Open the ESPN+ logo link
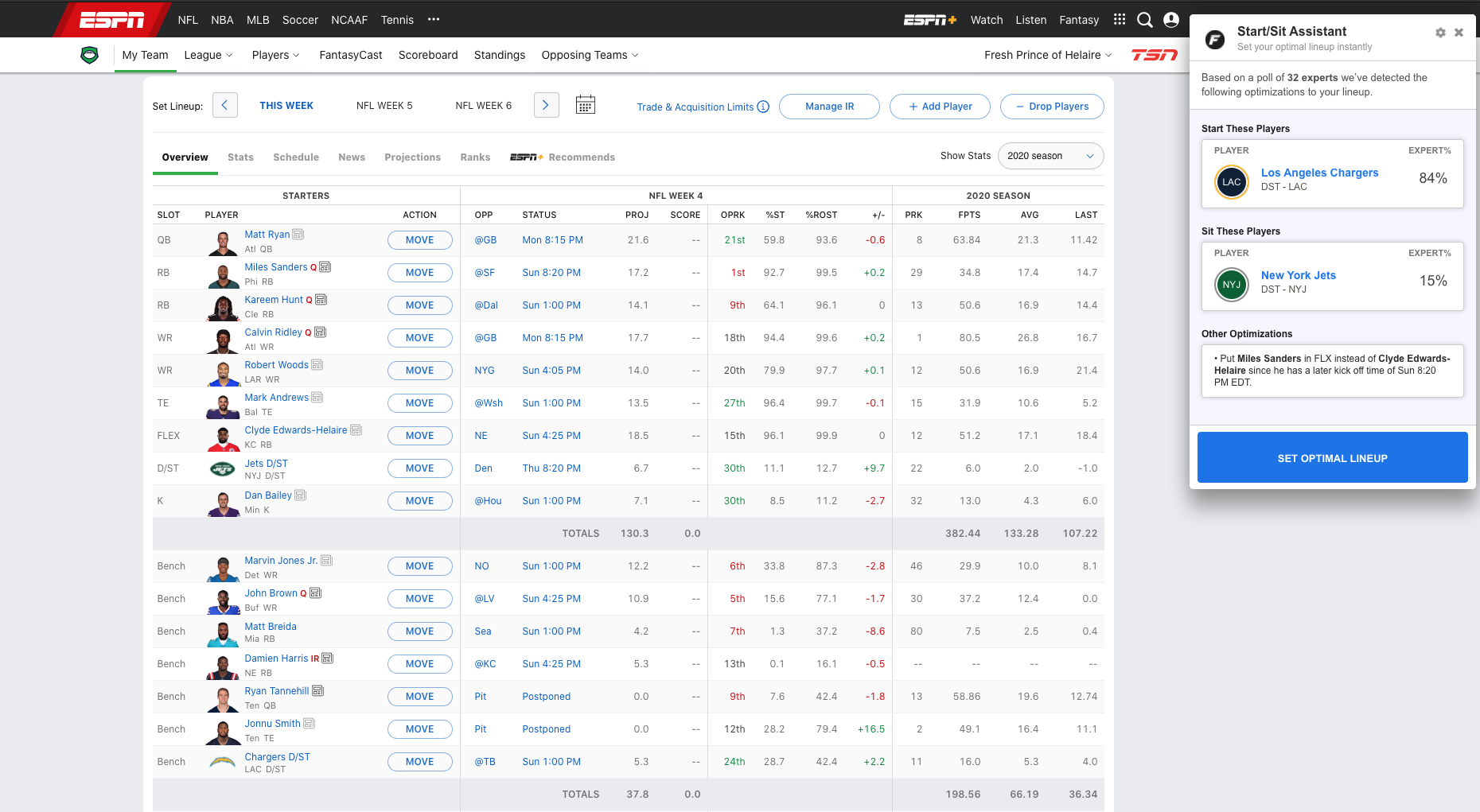Image resolution: width=1480 pixels, height=812 pixels. 929,20
